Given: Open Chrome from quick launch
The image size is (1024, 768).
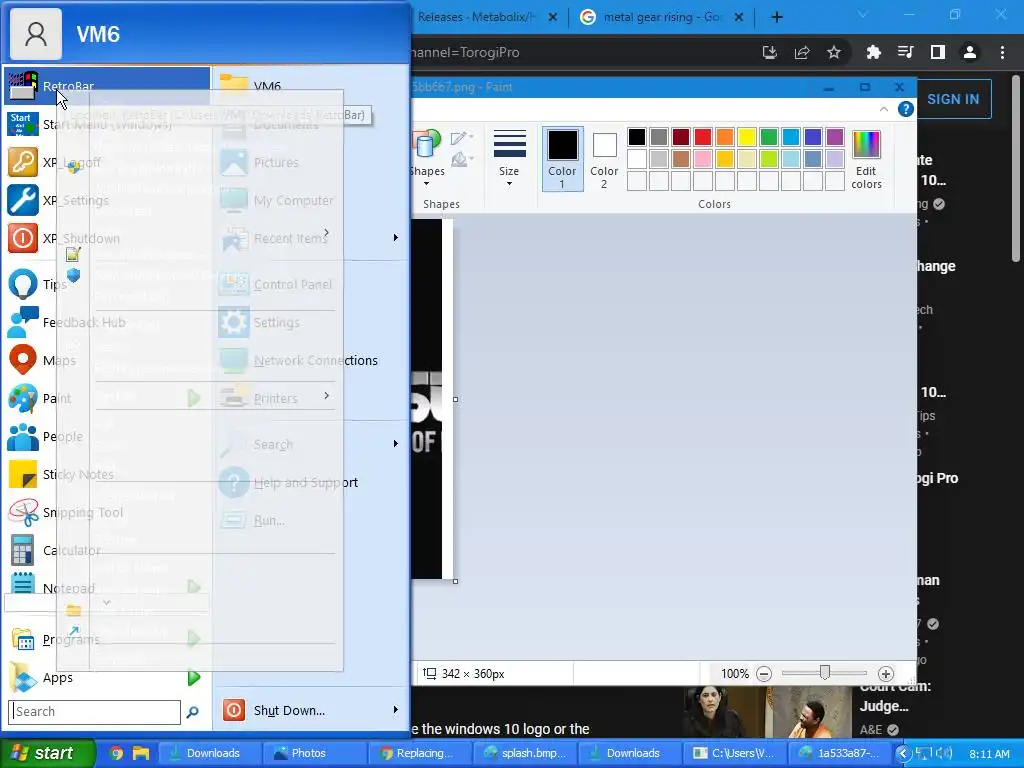Looking at the screenshot, I should coord(116,753).
